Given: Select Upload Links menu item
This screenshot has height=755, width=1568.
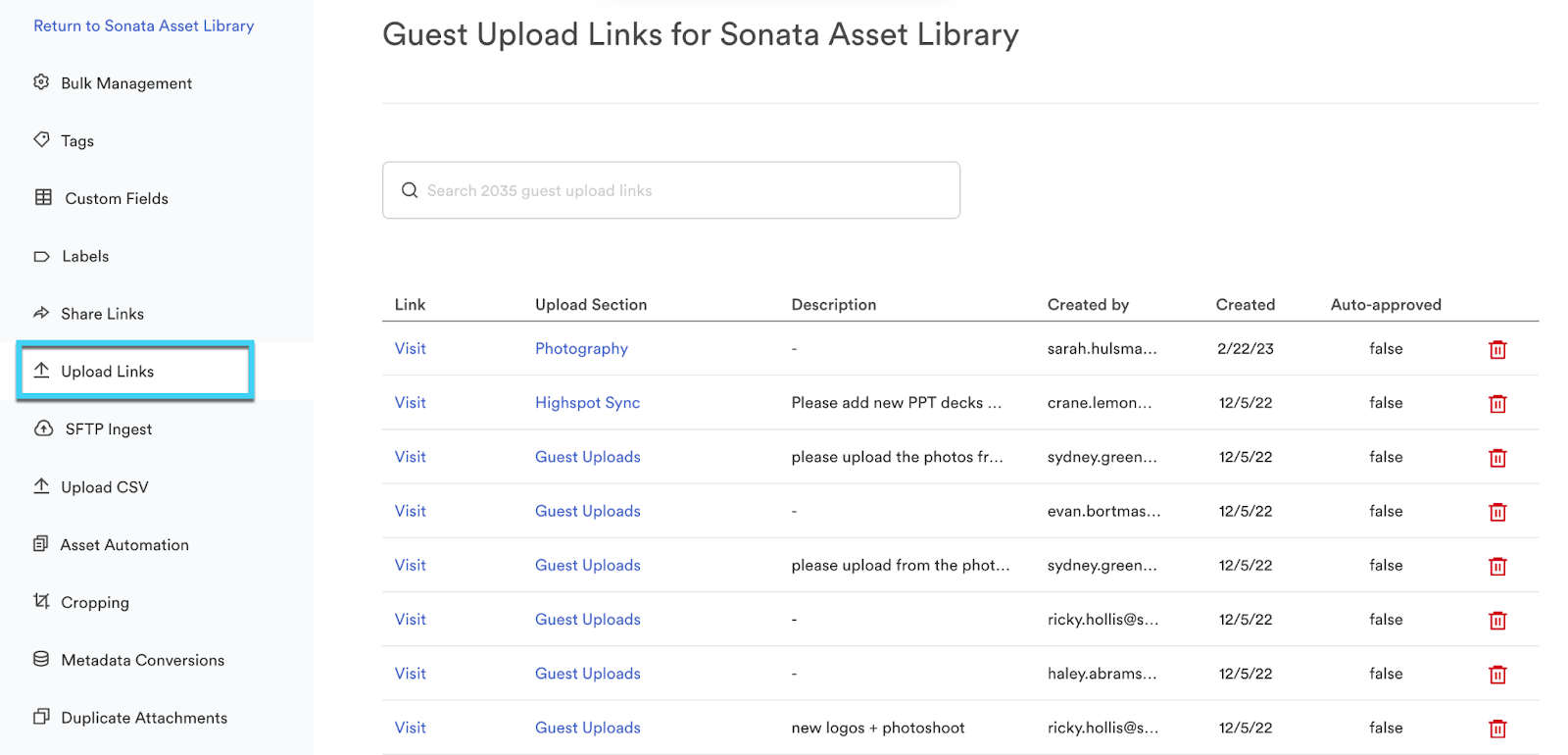Looking at the screenshot, I should pos(108,372).
